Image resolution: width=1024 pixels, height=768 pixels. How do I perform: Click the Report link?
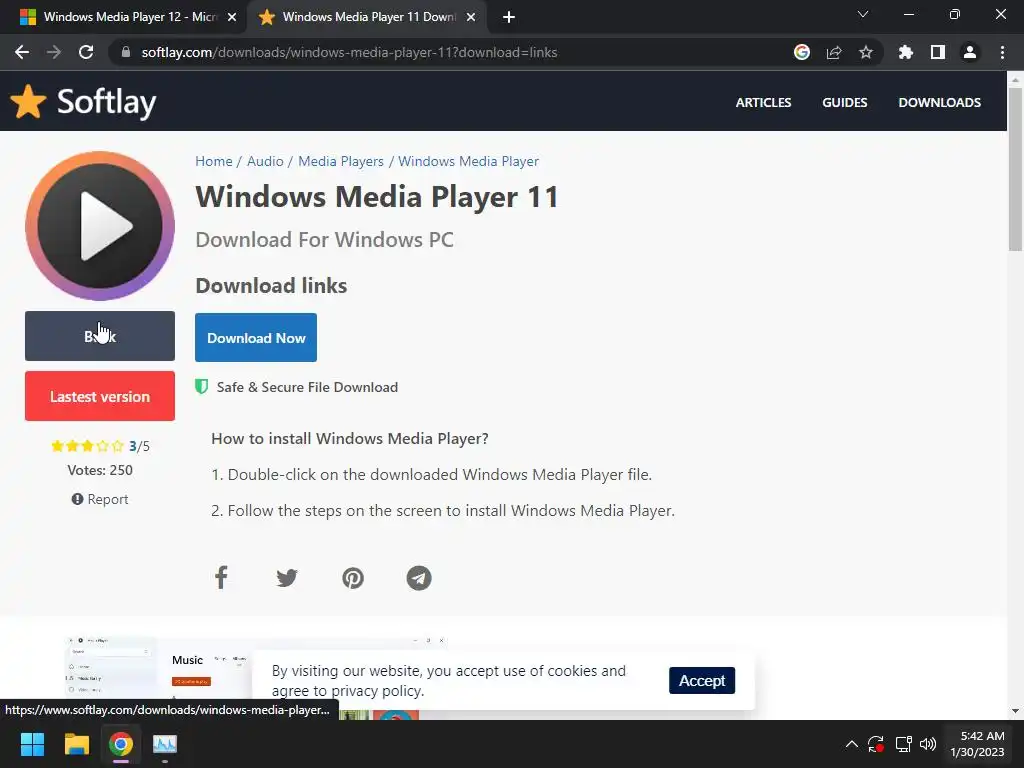tap(100, 499)
